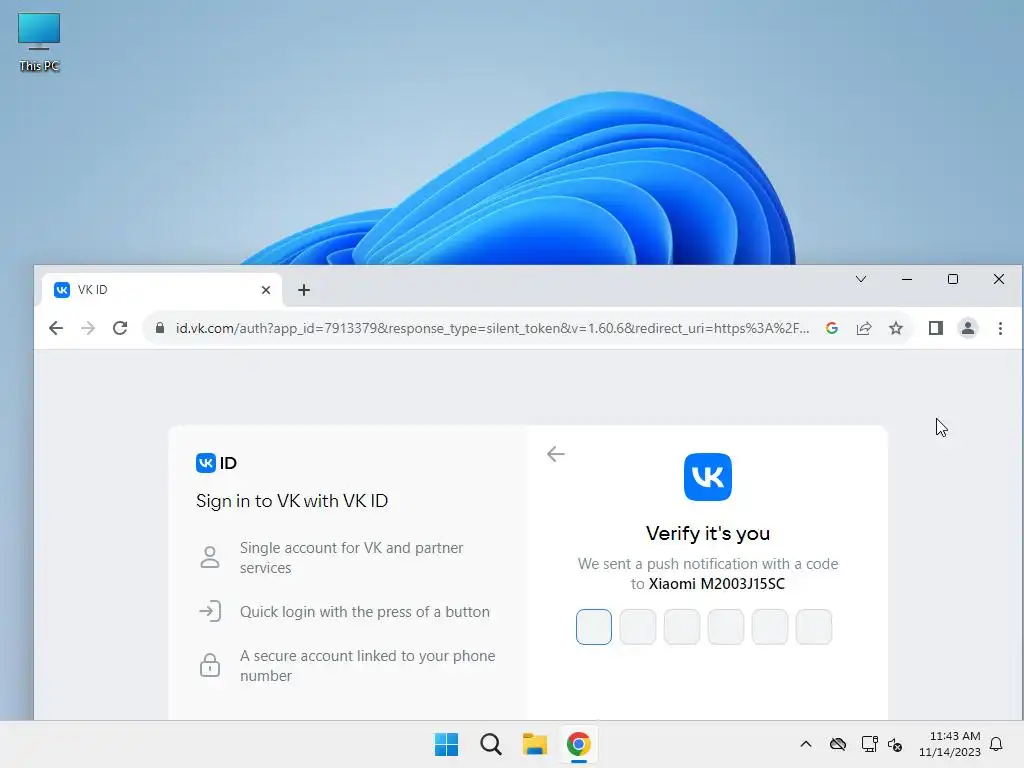Click third code digit box
Image resolution: width=1024 pixels, height=768 pixels.
point(682,627)
